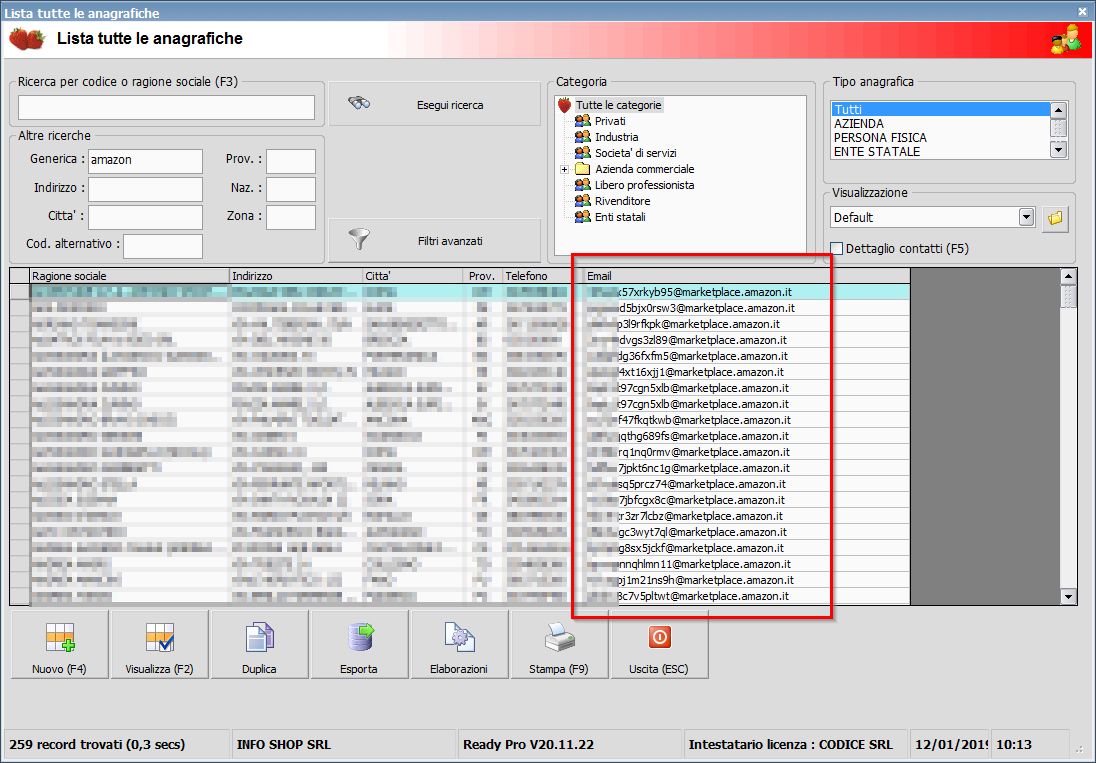This screenshot has height=763, width=1096.
Task: Click the table scrollbar down arrow
Action: 1068,597
